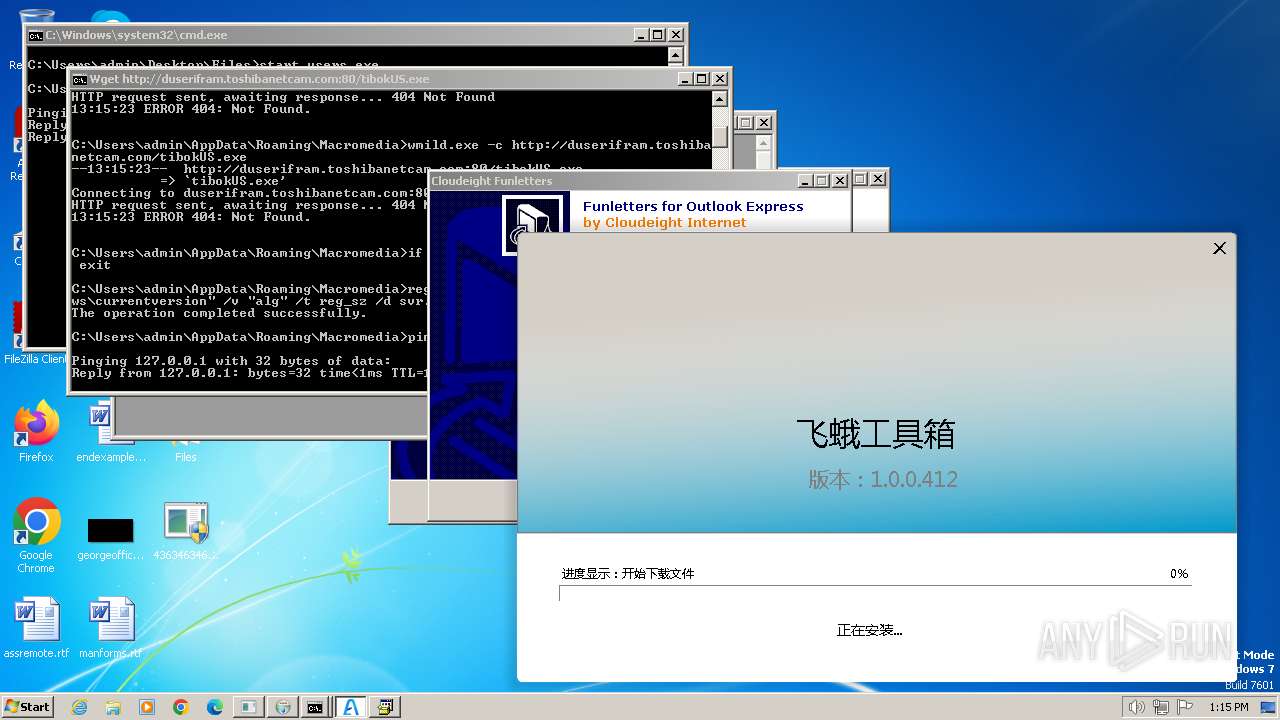Click the Wget window scrollbar up arrow
This screenshot has width=1280, height=720.
coord(720,98)
